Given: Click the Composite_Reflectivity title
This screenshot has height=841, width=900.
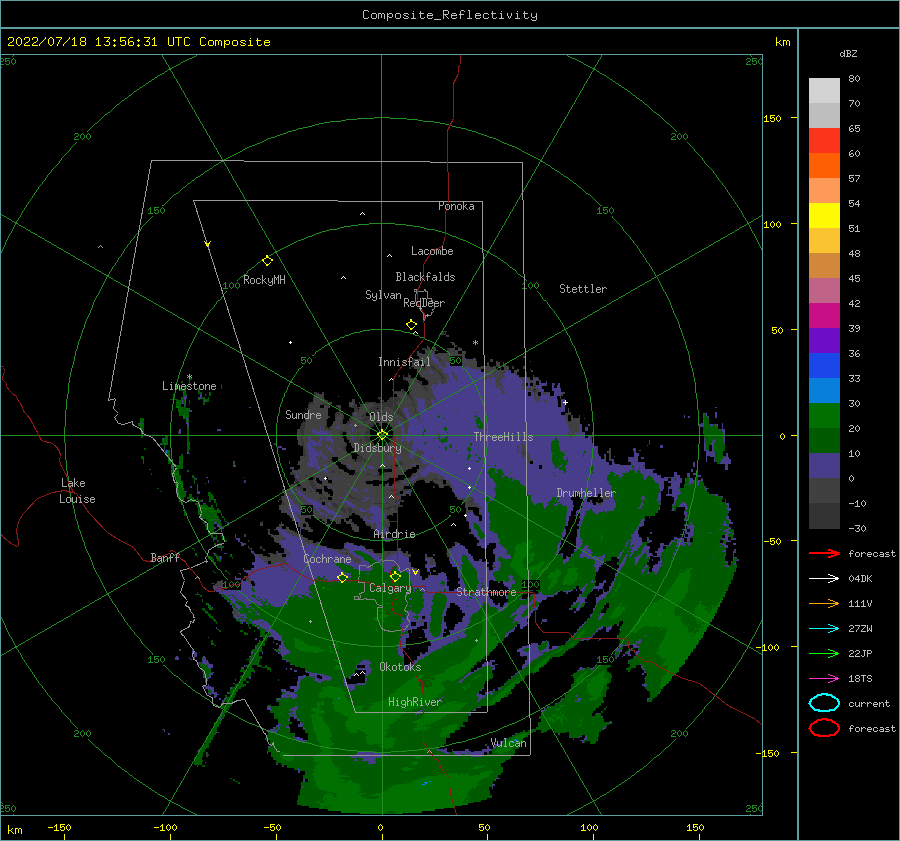Looking at the screenshot, I should pyautogui.click(x=450, y=15).
